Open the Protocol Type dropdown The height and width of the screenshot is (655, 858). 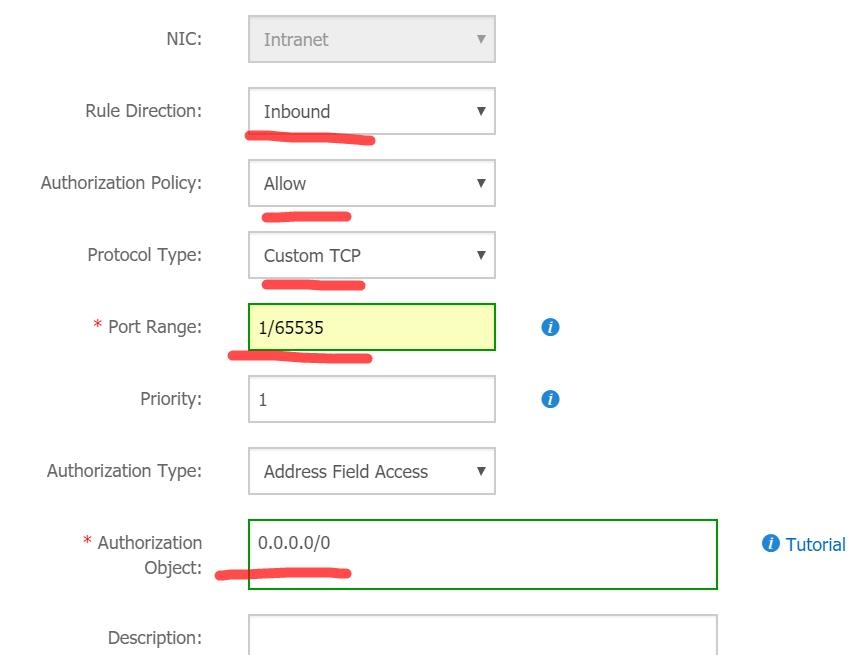tap(372, 255)
